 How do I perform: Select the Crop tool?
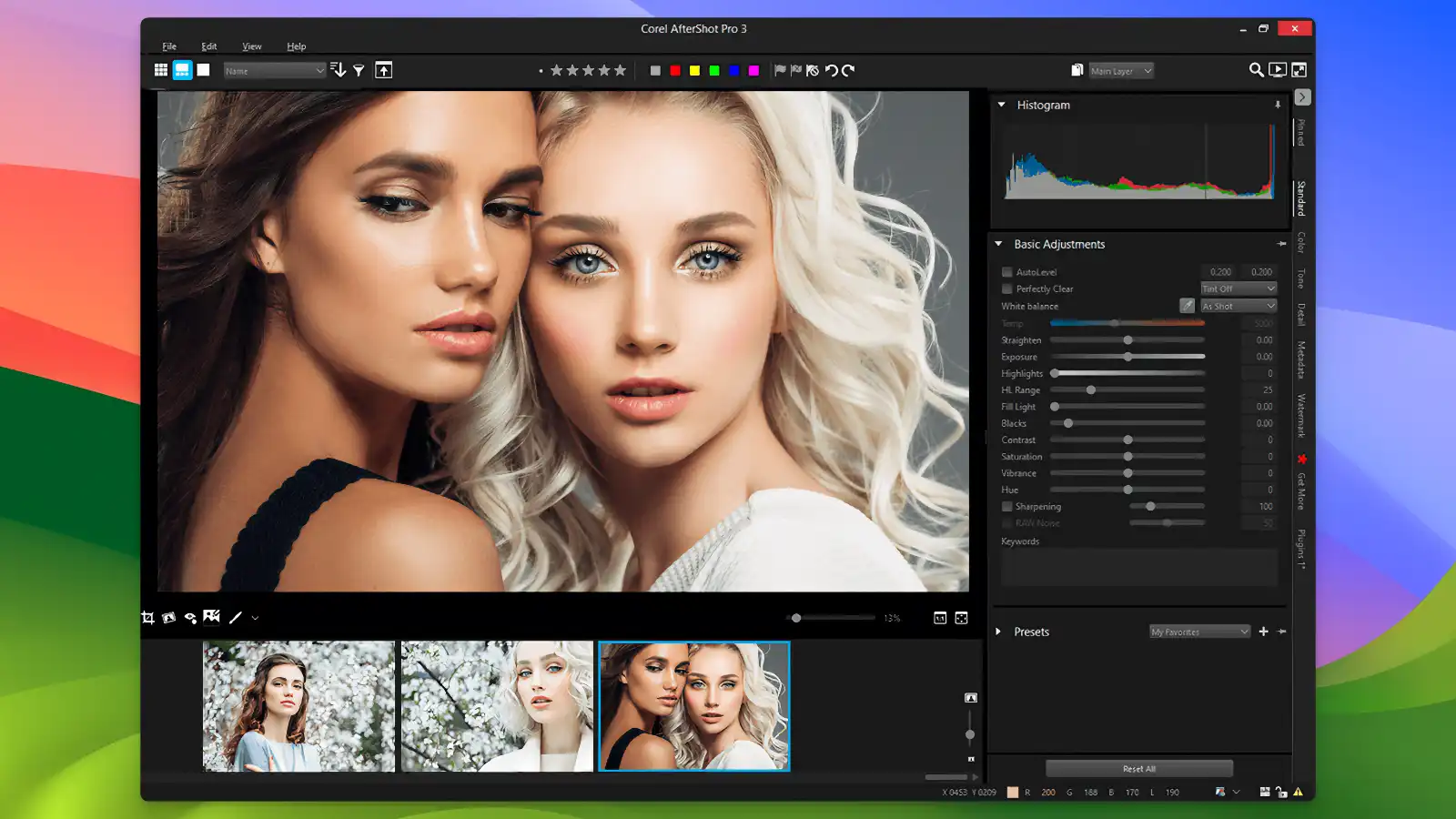coord(147,618)
